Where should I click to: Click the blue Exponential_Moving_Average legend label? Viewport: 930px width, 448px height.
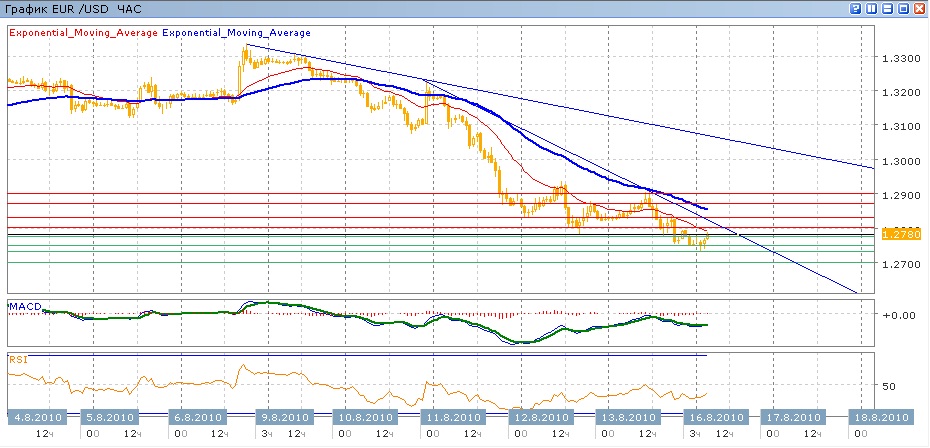[235, 32]
